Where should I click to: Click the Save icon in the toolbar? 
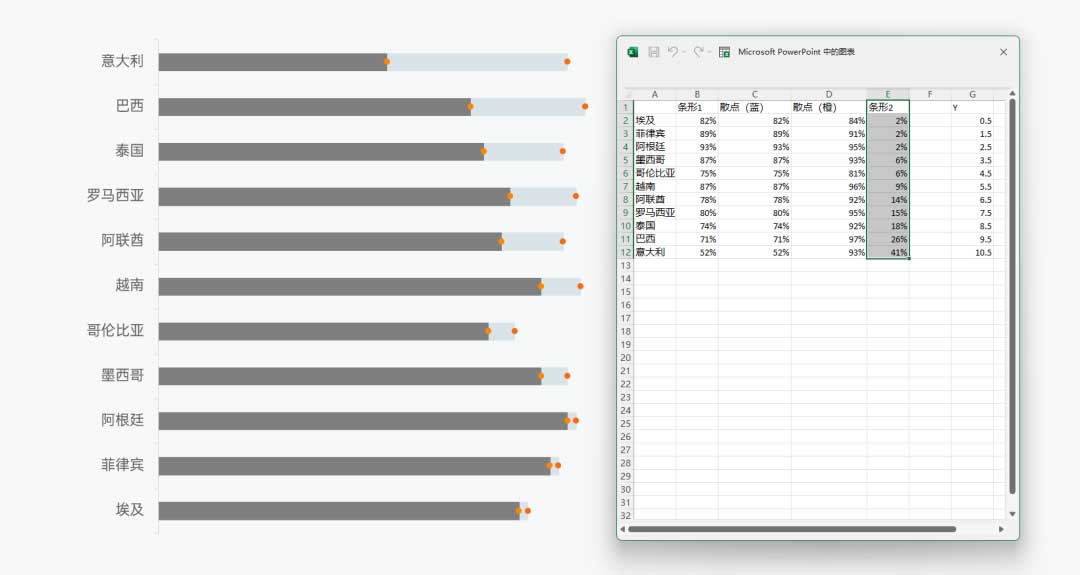coord(653,52)
